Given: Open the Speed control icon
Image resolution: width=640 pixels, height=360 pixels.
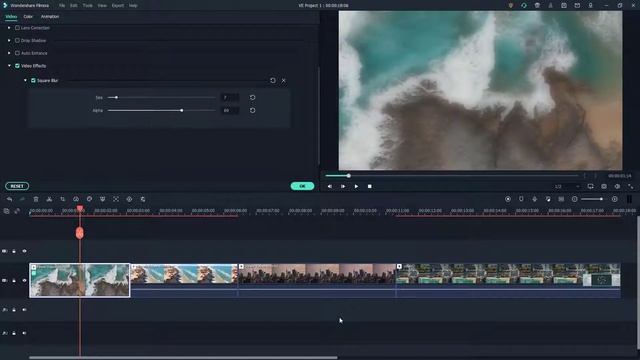Looking at the screenshot, I should tap(76, 199).
